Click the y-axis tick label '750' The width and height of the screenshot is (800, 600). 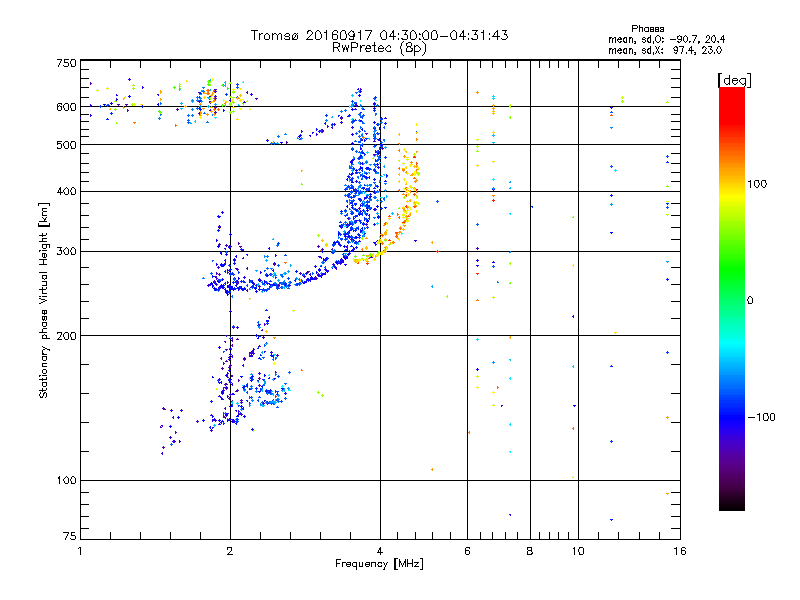click(66, 63)
